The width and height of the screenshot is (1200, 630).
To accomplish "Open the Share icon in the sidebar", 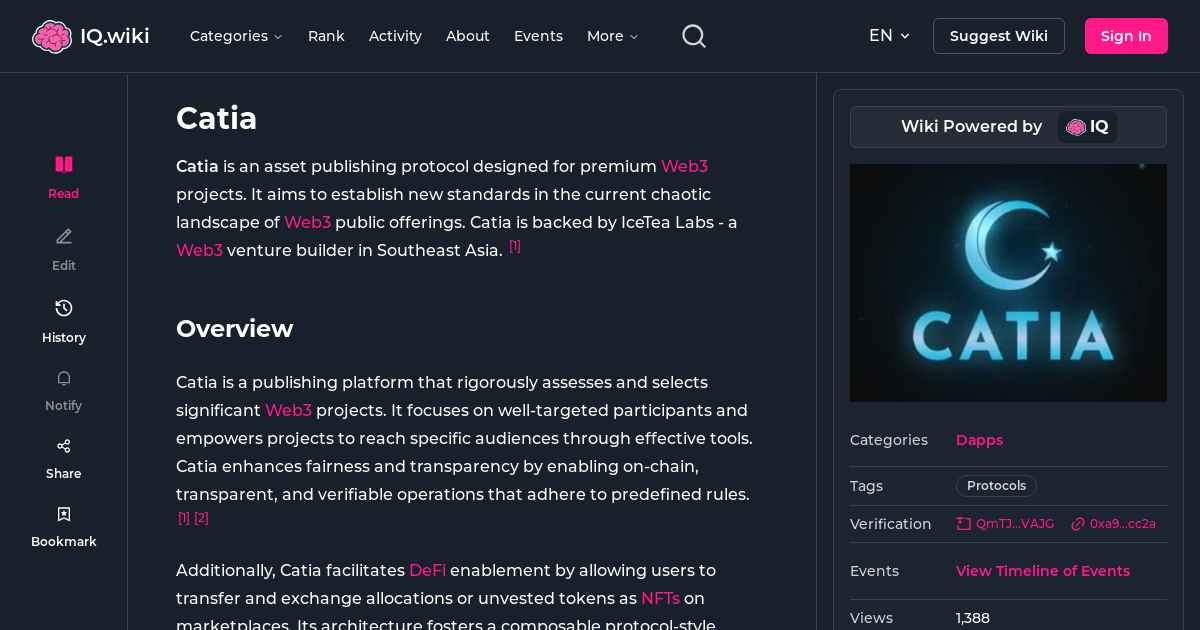I will 63,445.
